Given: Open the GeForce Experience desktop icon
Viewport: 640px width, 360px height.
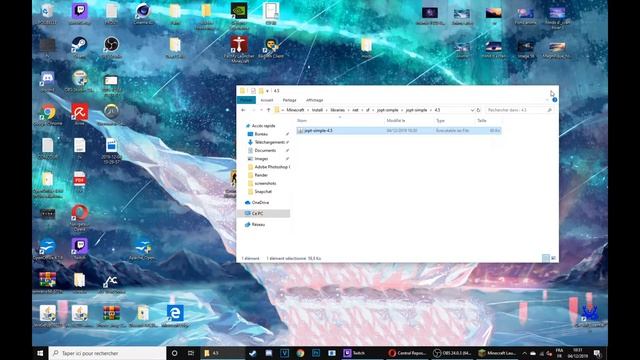Looking at the screenshot, I should point(239,15).
